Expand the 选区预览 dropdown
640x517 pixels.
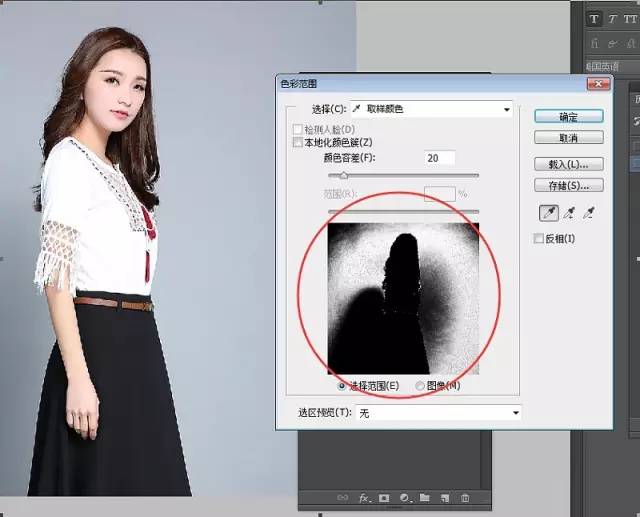[x=438, y=412]
